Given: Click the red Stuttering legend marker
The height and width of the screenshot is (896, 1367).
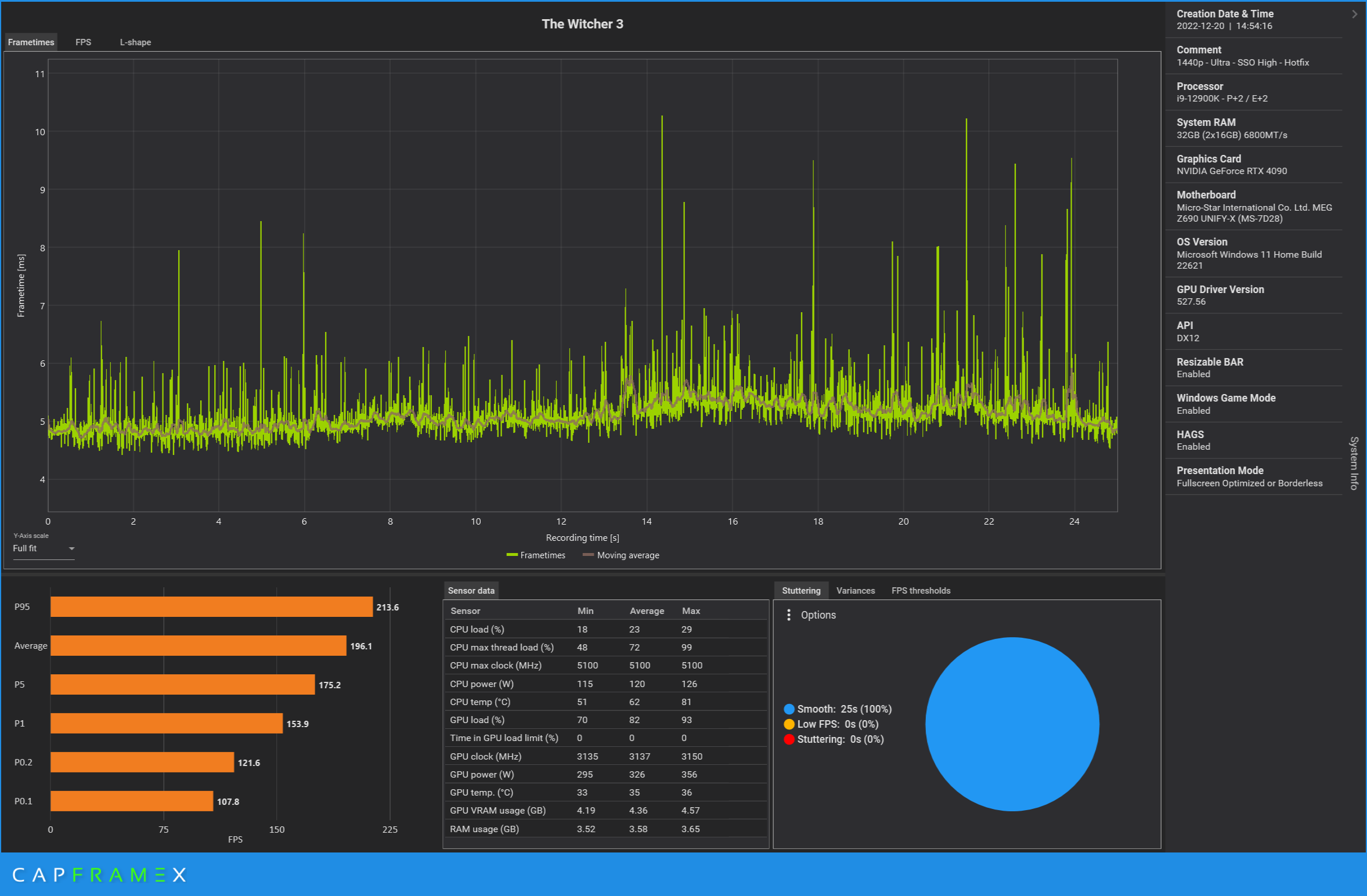Looking at the screenshot, I should [789, 739].
